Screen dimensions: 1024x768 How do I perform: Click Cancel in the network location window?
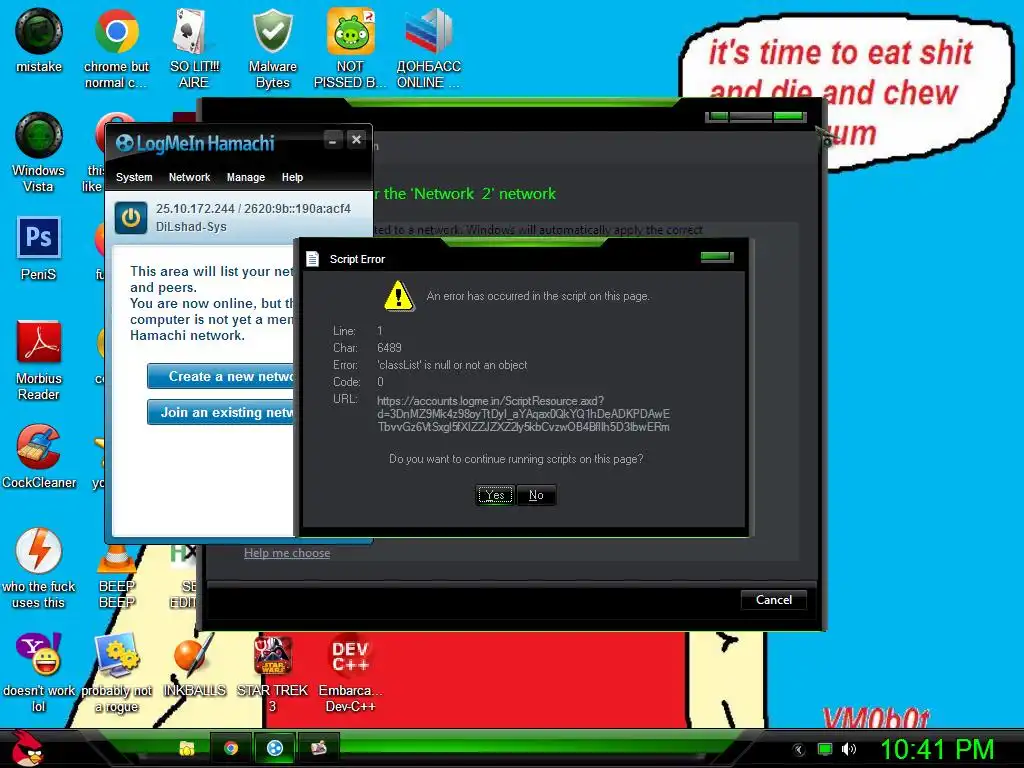774,600
